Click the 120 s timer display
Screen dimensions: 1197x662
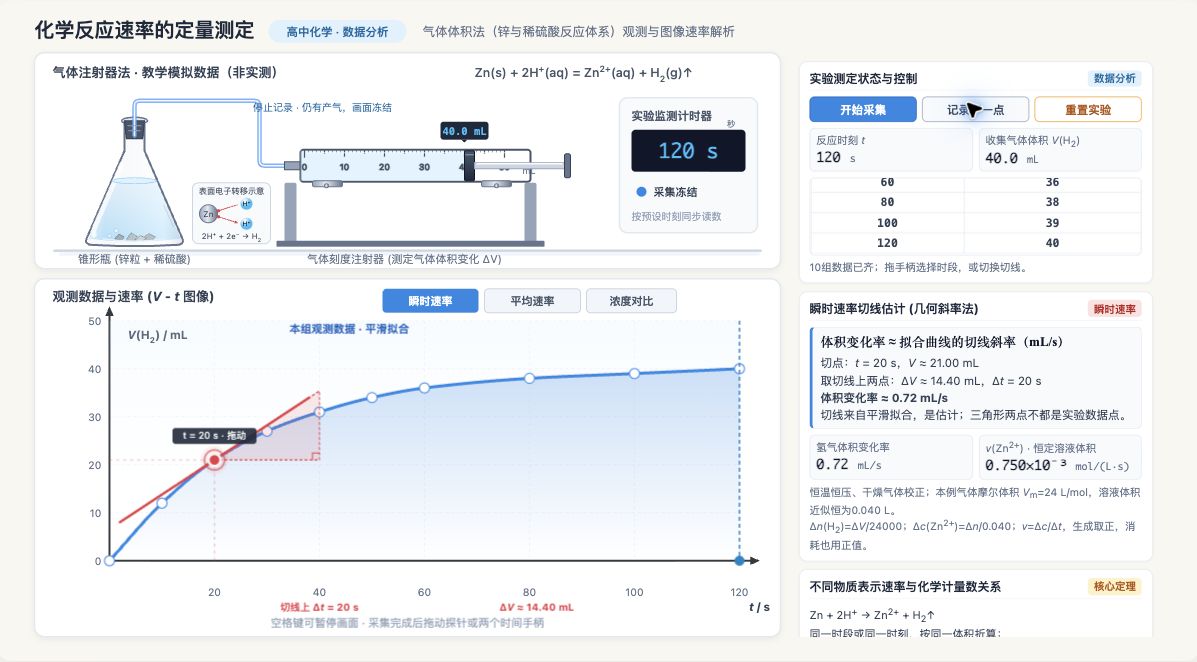click(x=688, y=150)
